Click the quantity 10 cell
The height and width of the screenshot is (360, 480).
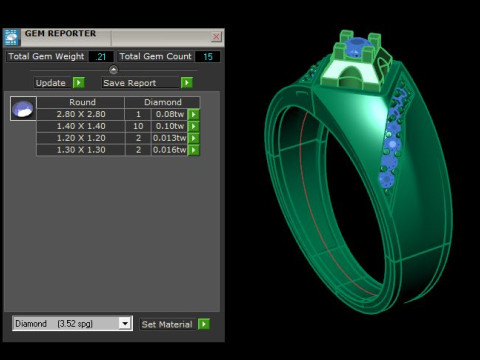(138, 126)
